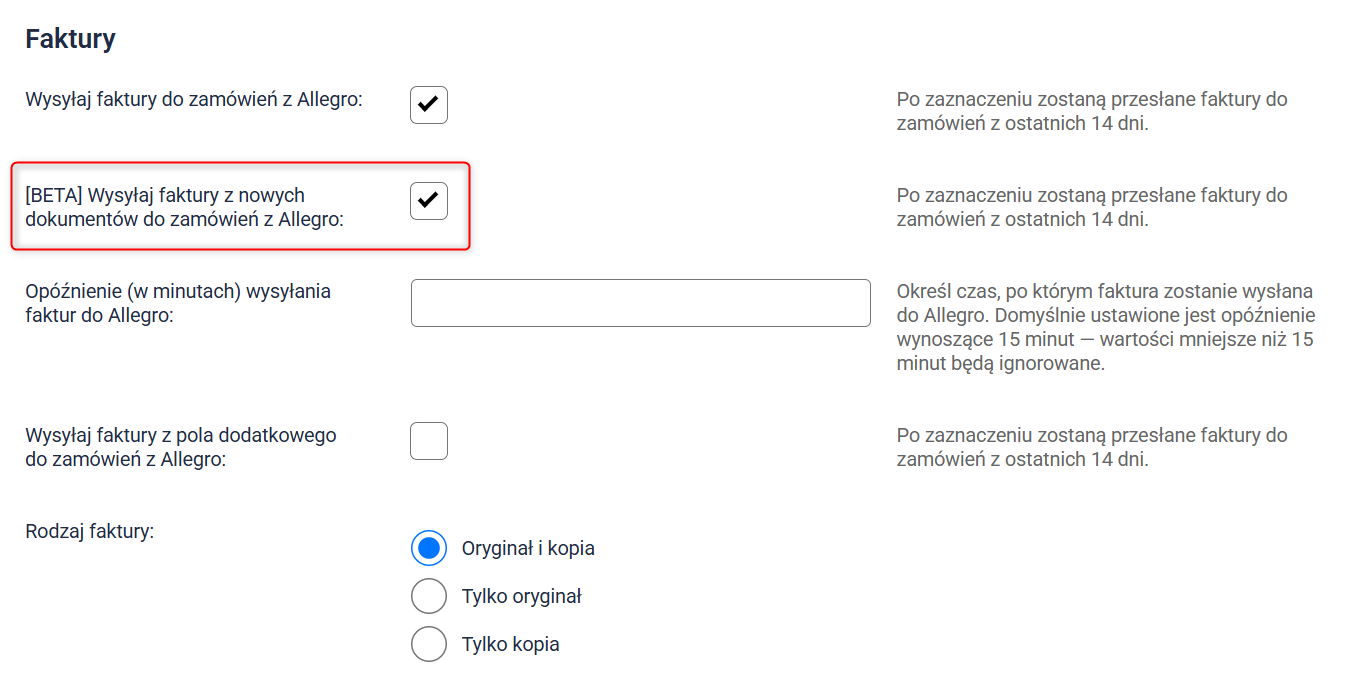Select the 'Oryginał i kopia' radio button
The image size is (1350, 698).
[429, 548]
